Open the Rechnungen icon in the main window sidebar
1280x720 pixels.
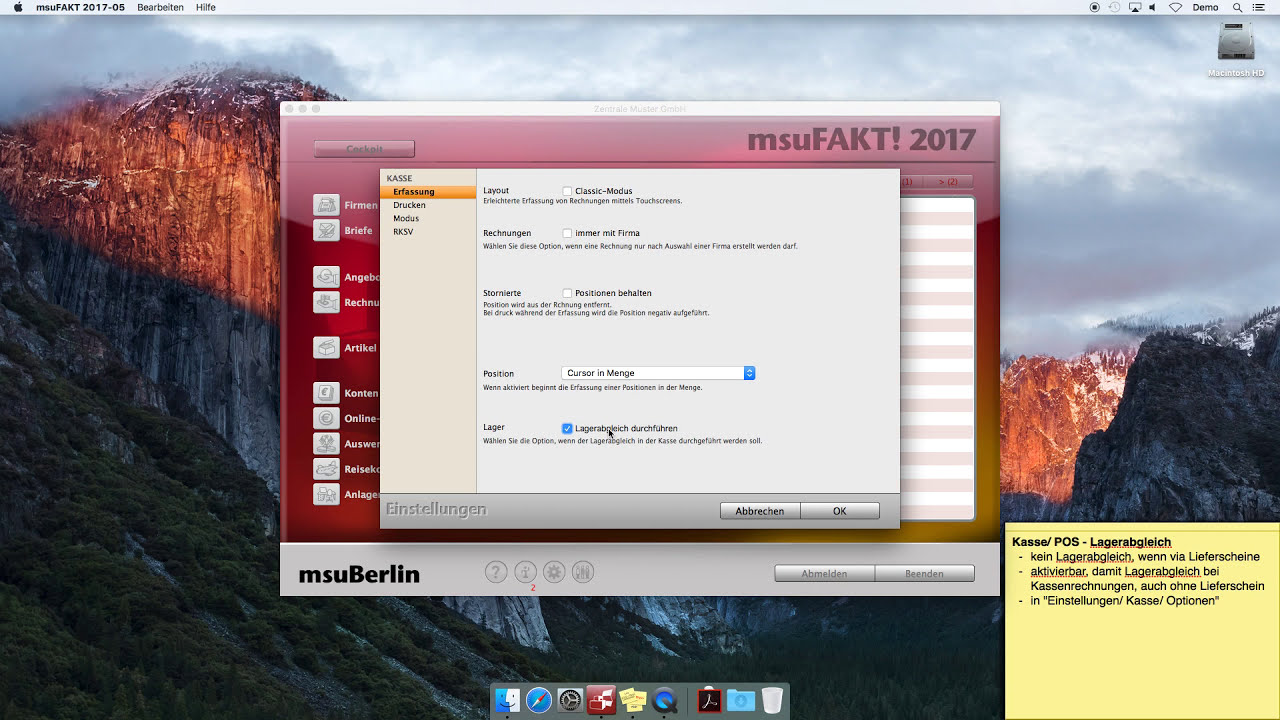(x=326, y=302)
